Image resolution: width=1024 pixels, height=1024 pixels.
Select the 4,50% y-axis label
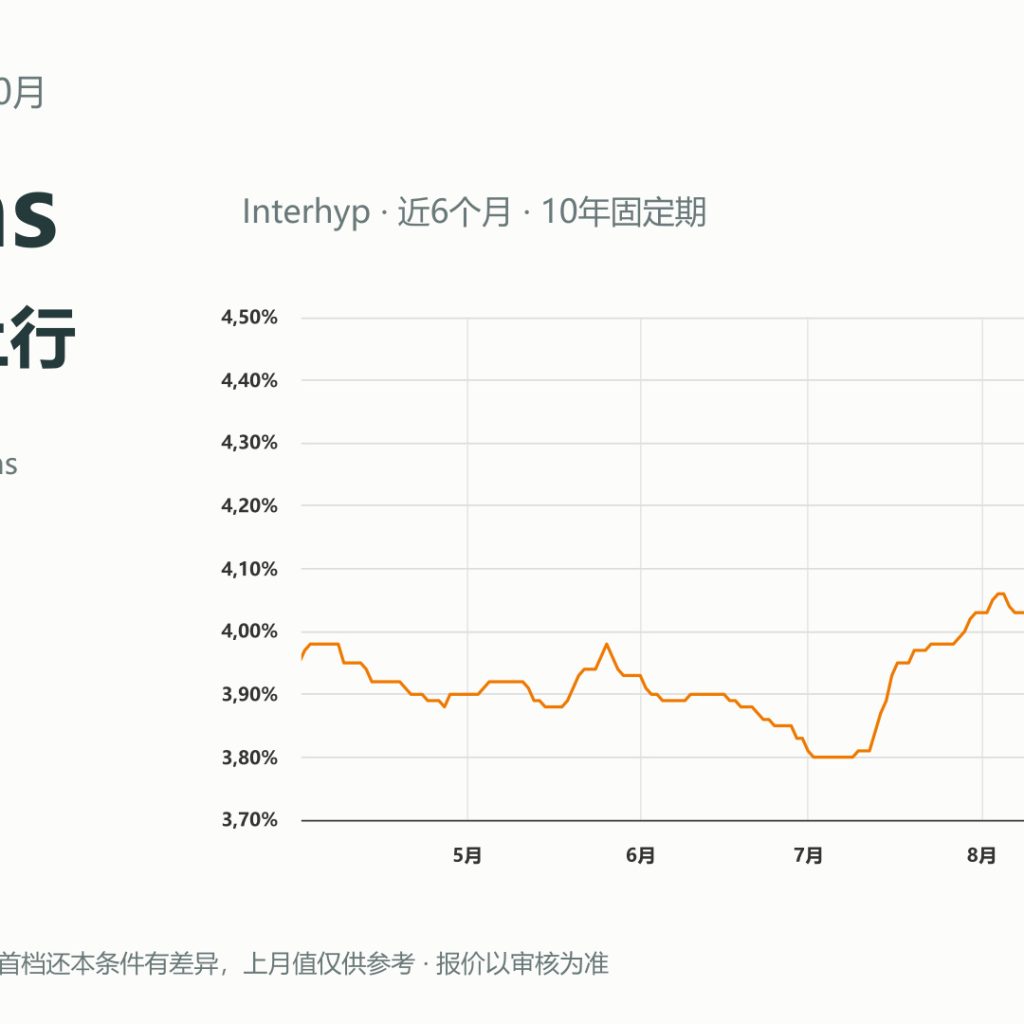[x=249, y=317]
